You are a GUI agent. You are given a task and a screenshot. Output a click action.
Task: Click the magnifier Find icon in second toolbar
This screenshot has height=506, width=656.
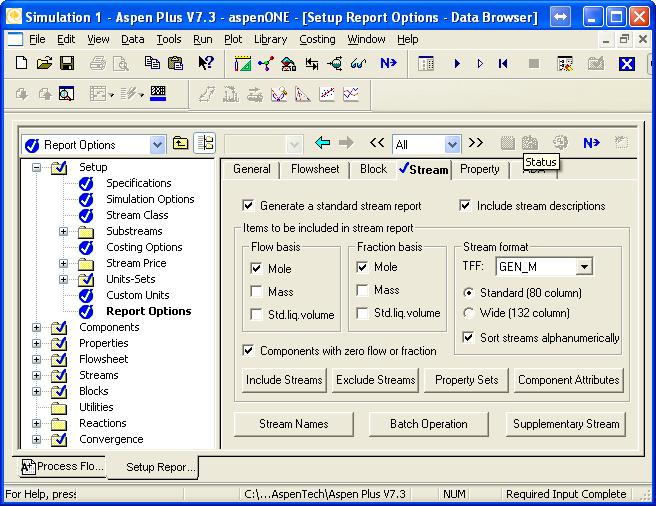click(66, 94)
